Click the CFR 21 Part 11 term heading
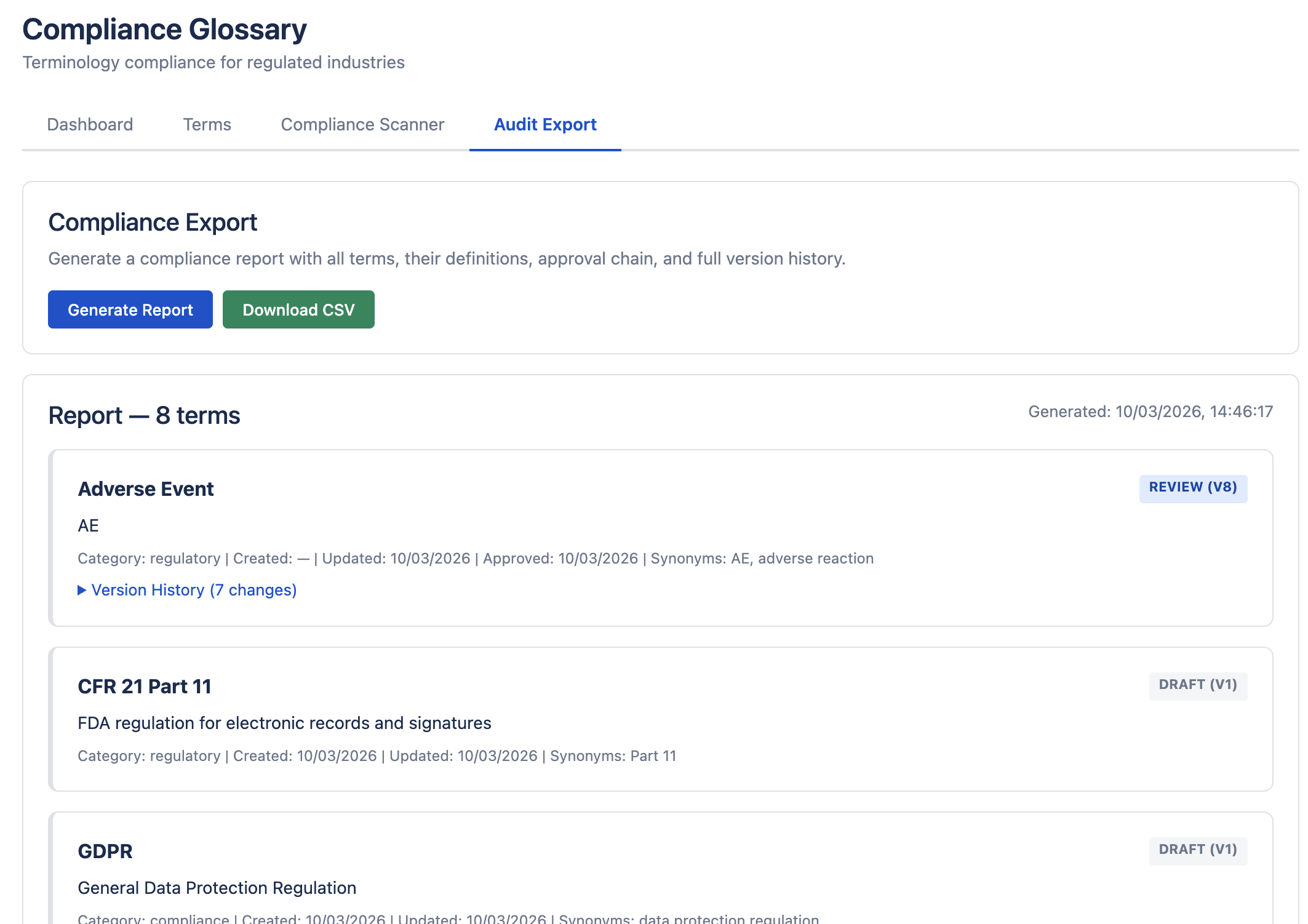Viewport: 1308px width, 924px height. pyautogui.click(x=145, y=687)
